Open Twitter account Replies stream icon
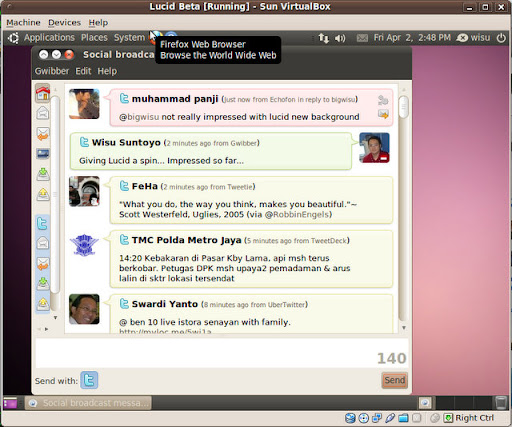This screenshot has height=427, width=512. (x=43, y=263)
